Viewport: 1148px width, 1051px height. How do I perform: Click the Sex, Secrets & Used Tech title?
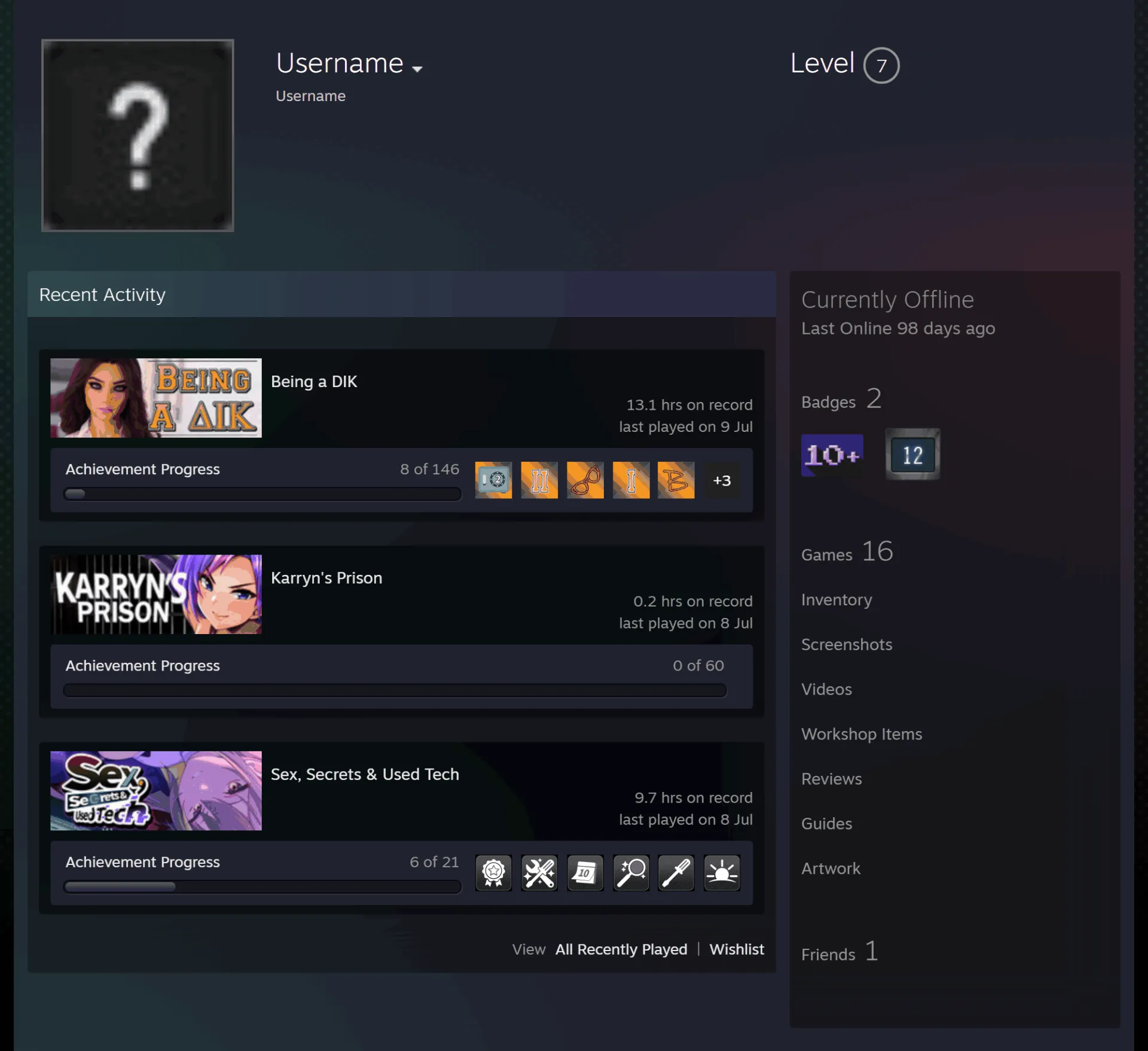365,774
